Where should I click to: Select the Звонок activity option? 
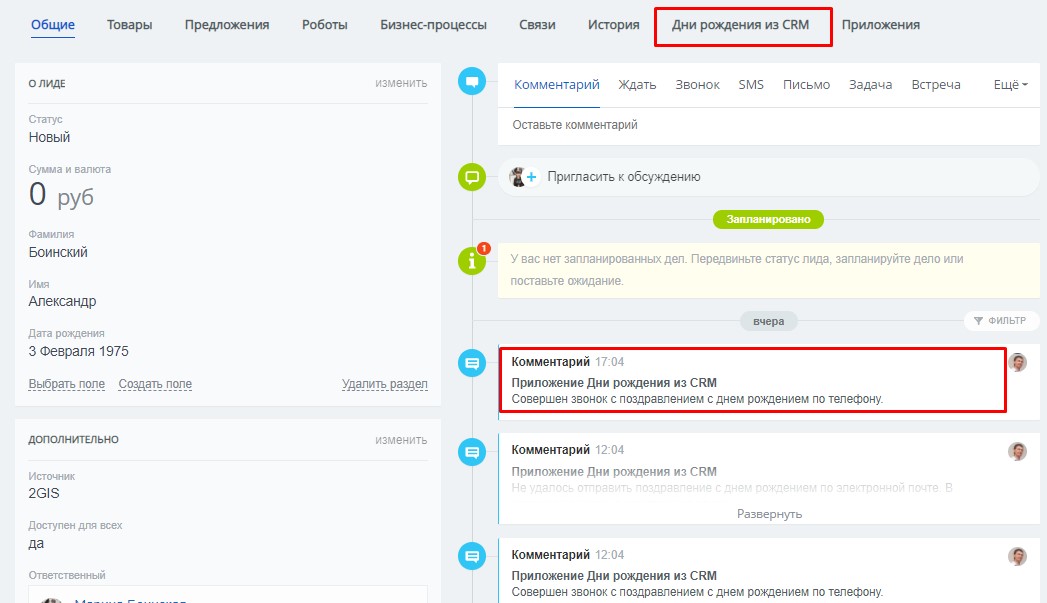(x=697, y=85)
